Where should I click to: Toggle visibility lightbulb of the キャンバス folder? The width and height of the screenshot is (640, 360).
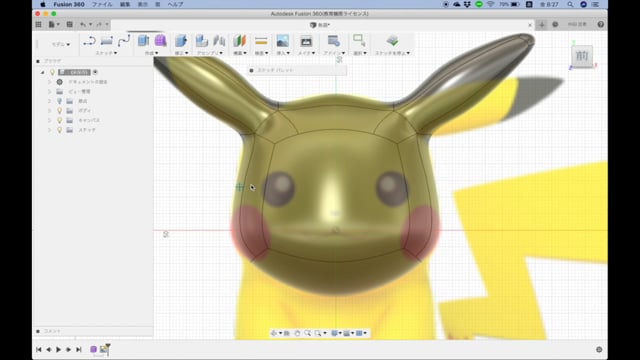tap(60, 120)
